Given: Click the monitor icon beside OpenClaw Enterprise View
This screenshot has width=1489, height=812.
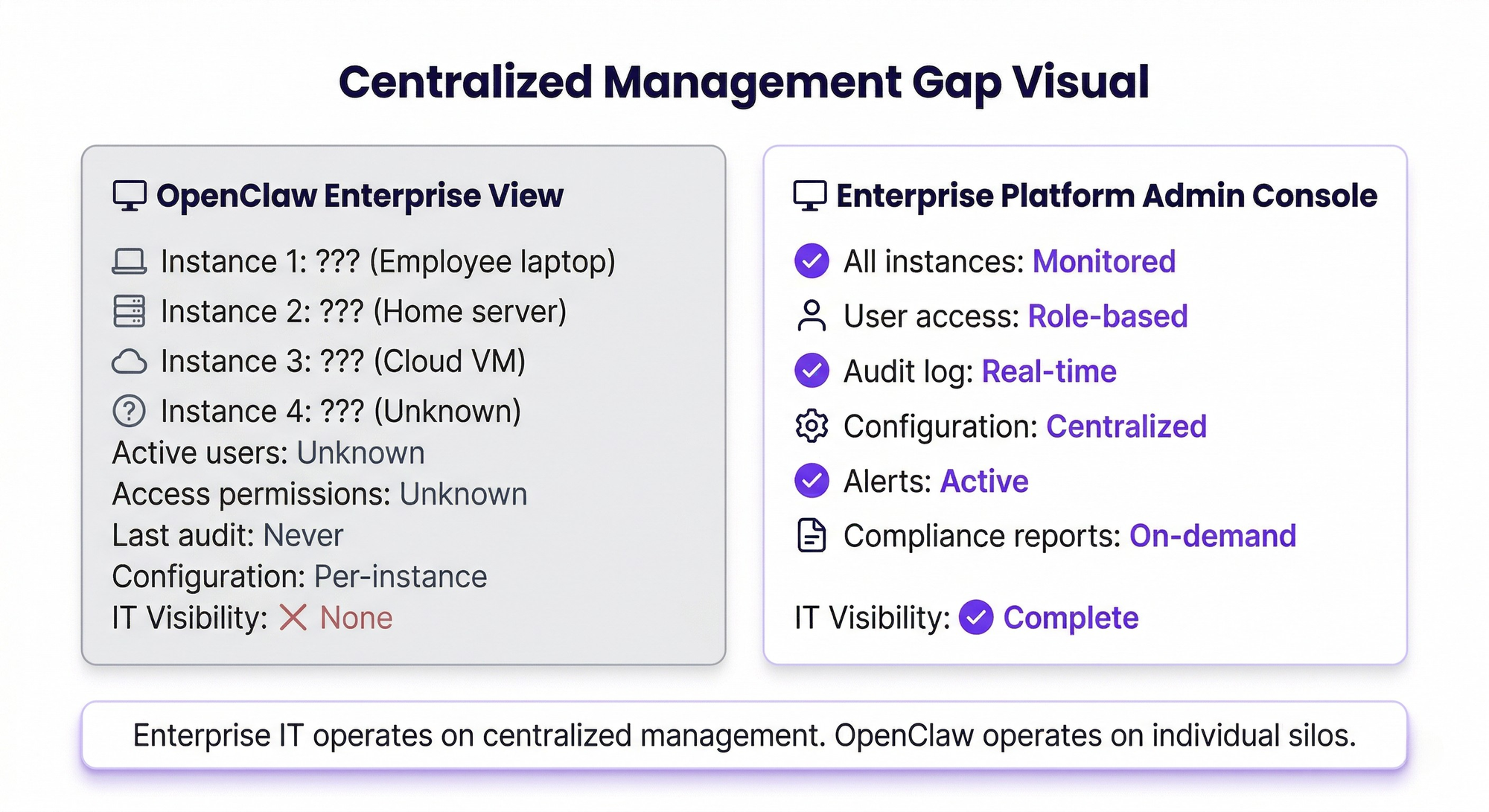Looking at the screenshot, I should 130,196.
